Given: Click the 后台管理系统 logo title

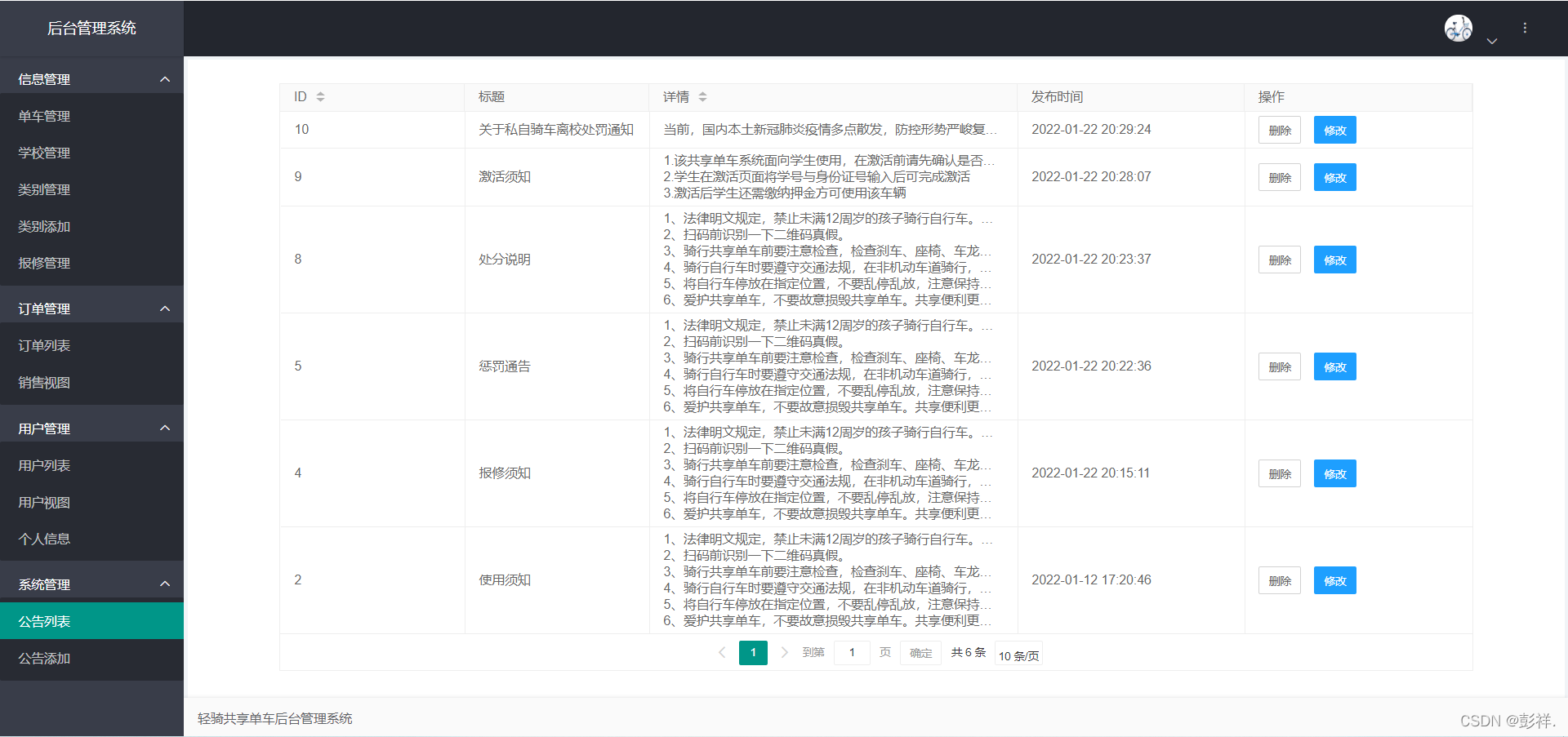Looking at the screenshot, I should (91, 28).
